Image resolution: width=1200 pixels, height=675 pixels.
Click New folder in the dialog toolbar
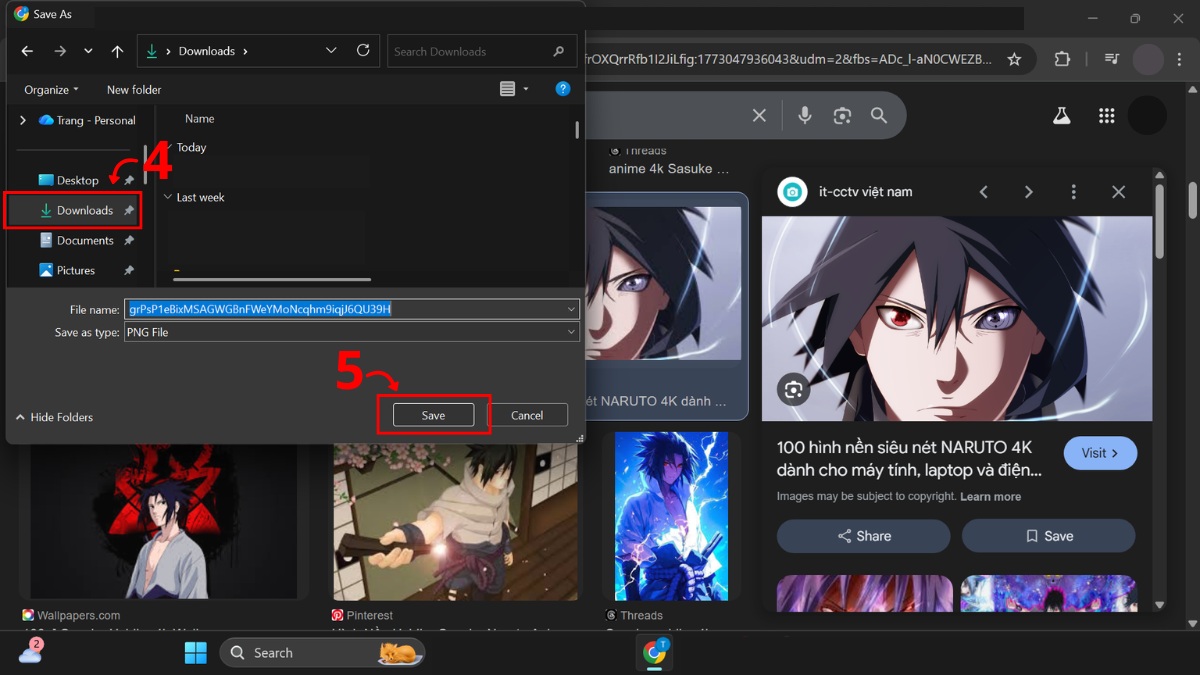tap(133, 89)
